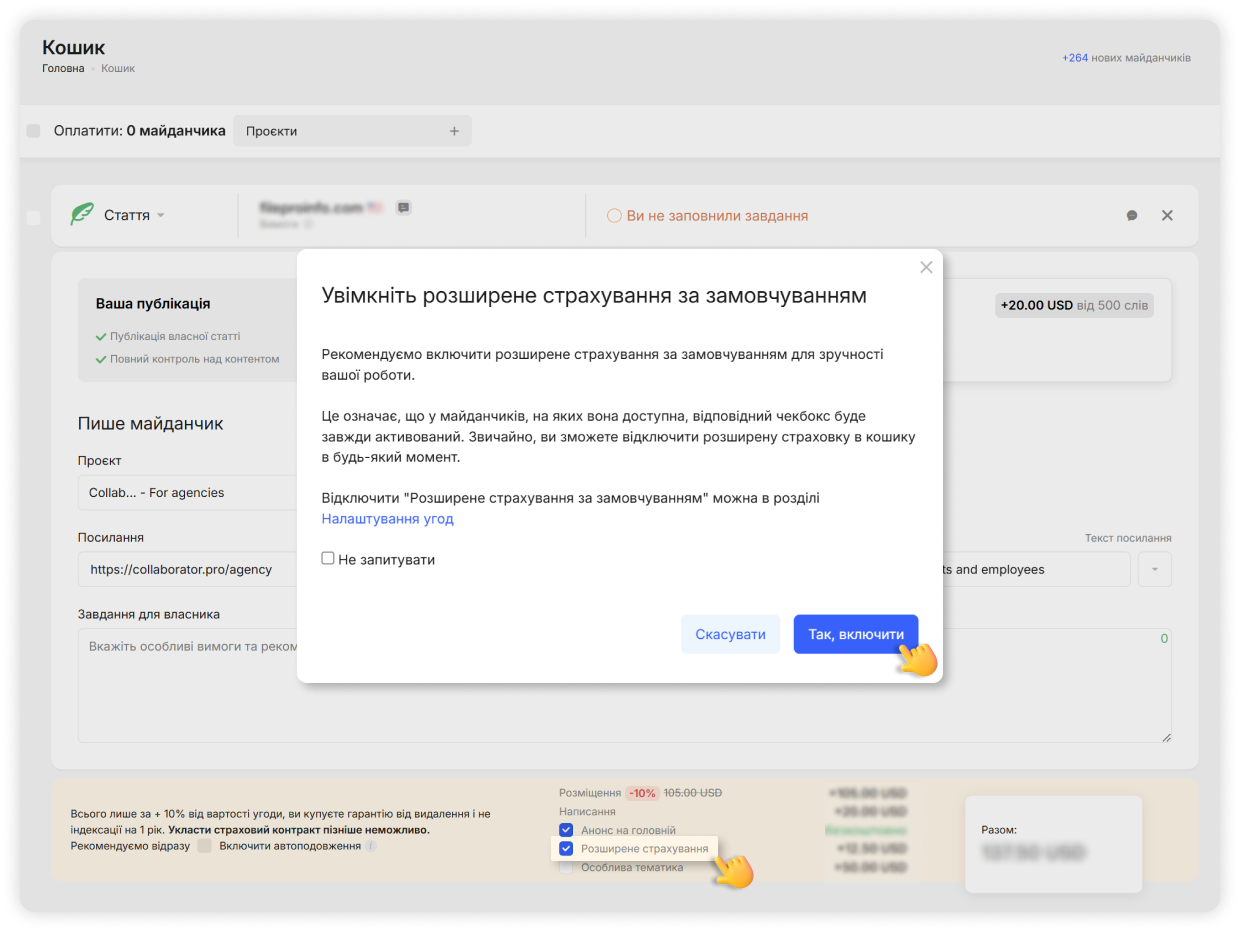Click the 'Скасувати' cancel button
Viewport: 1240px width, 932px height.
click(x=730, y=634)
